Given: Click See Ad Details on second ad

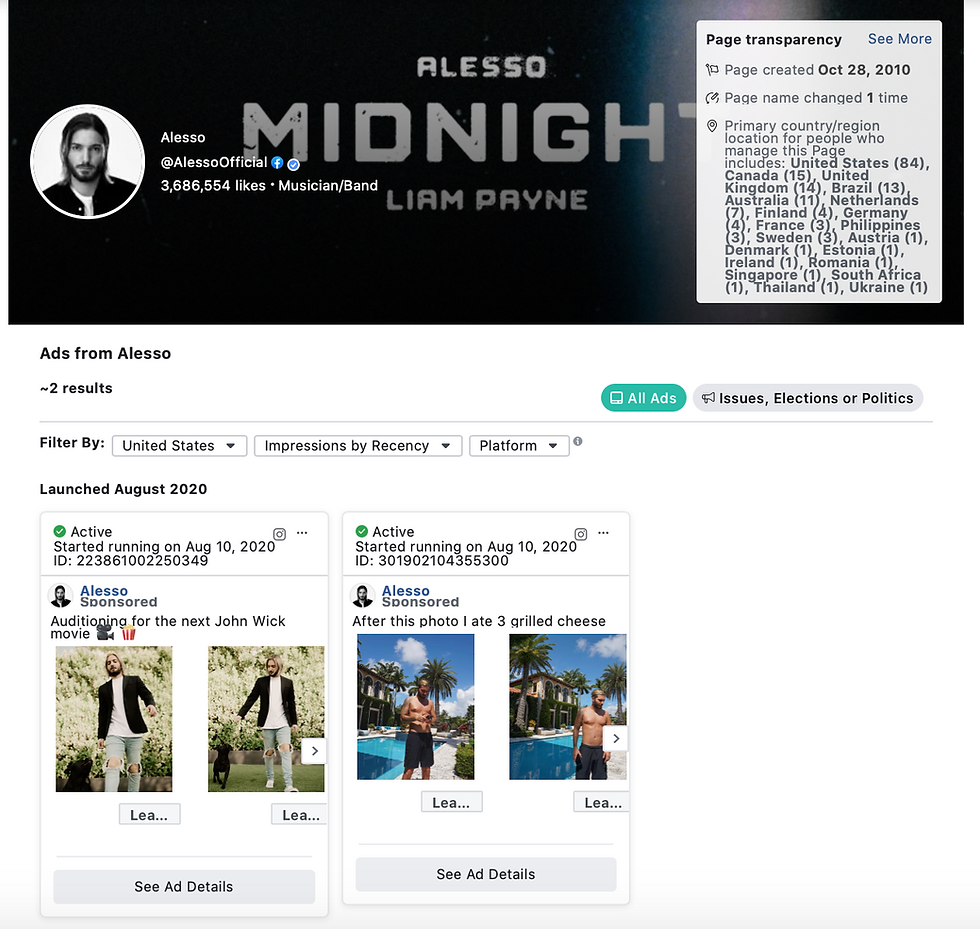Looking at the screenshot, I should 486,874.
